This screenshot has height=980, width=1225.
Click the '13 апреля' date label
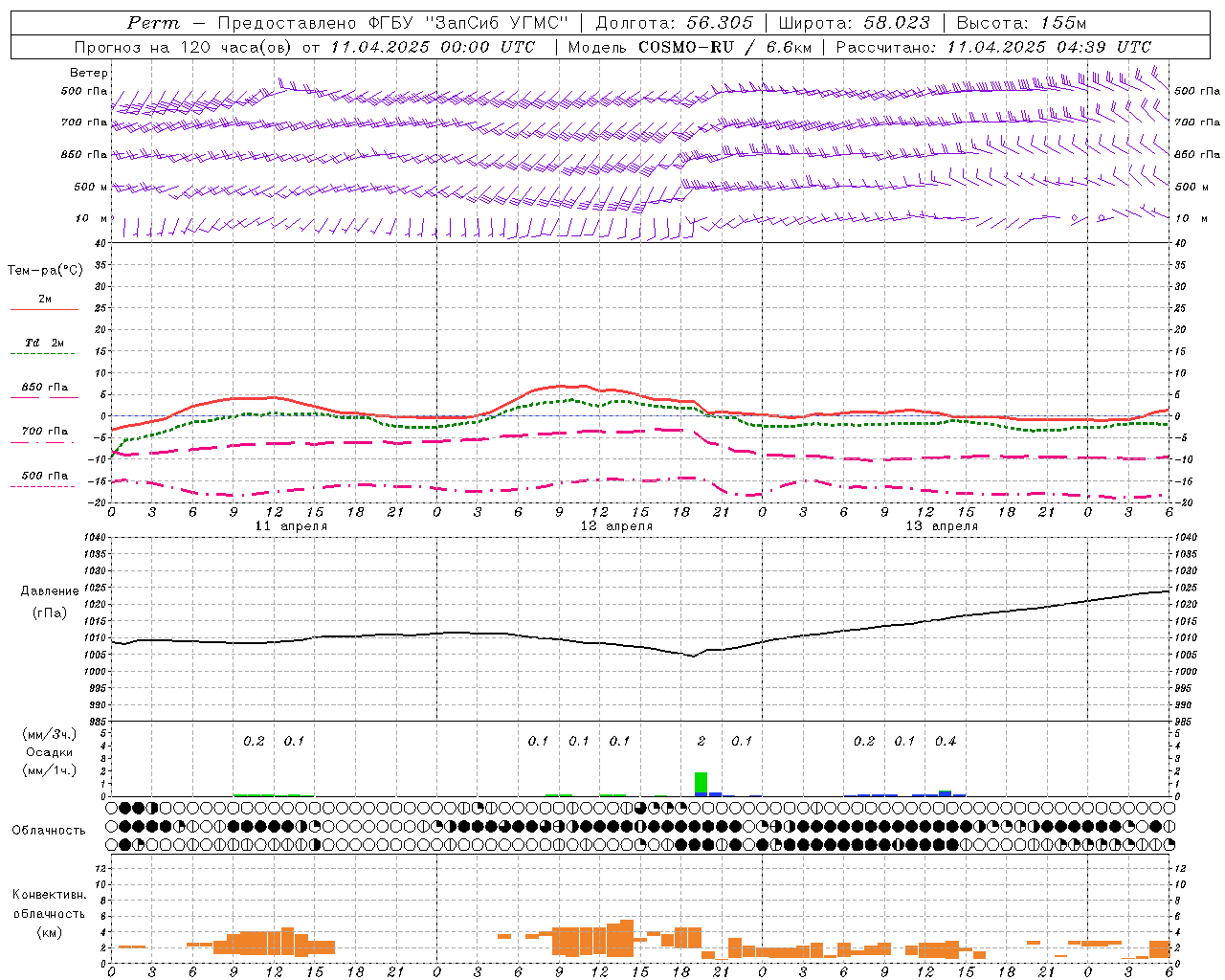click(942, 526)
